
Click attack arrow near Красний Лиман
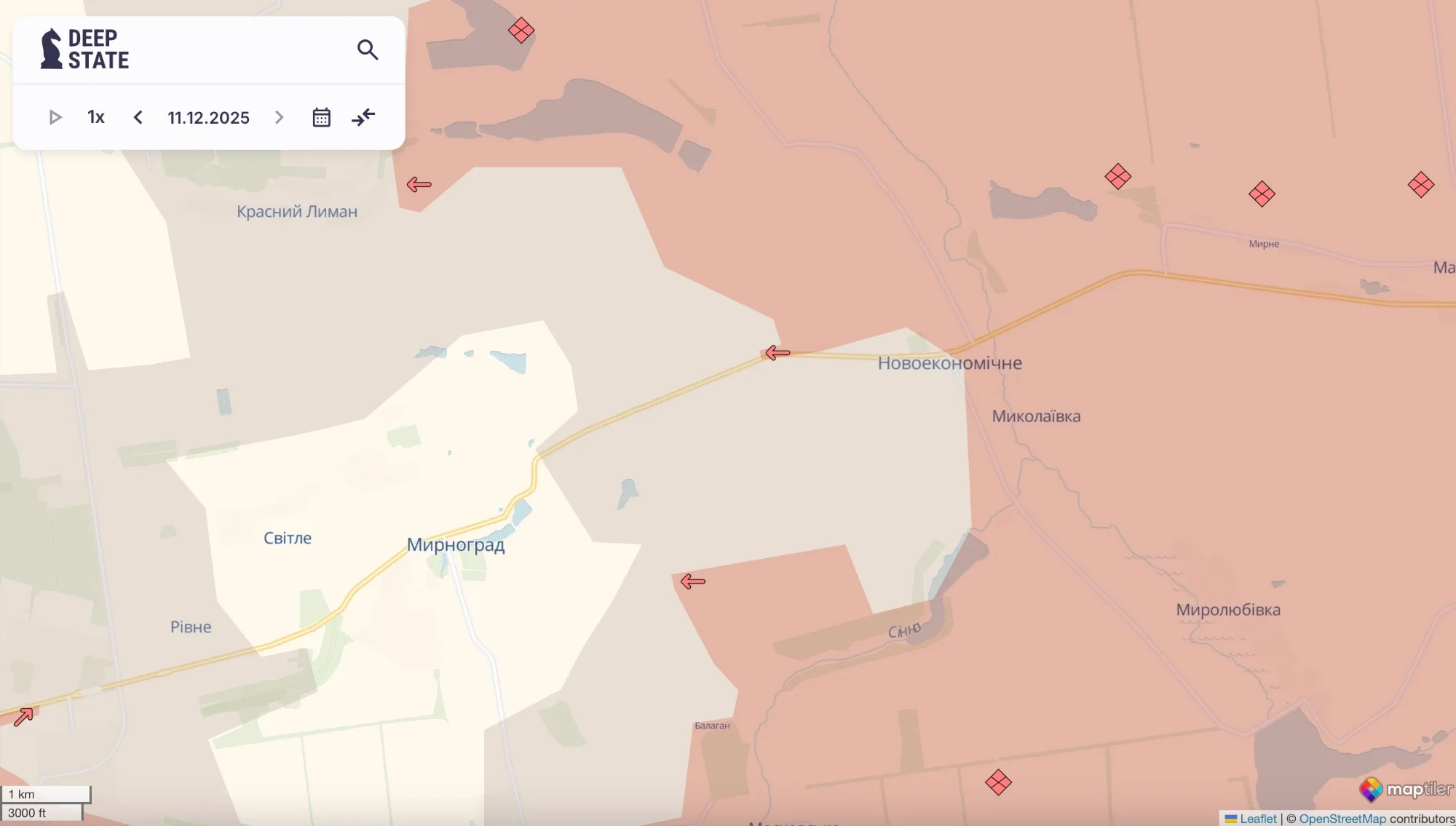tap(419, 185)
